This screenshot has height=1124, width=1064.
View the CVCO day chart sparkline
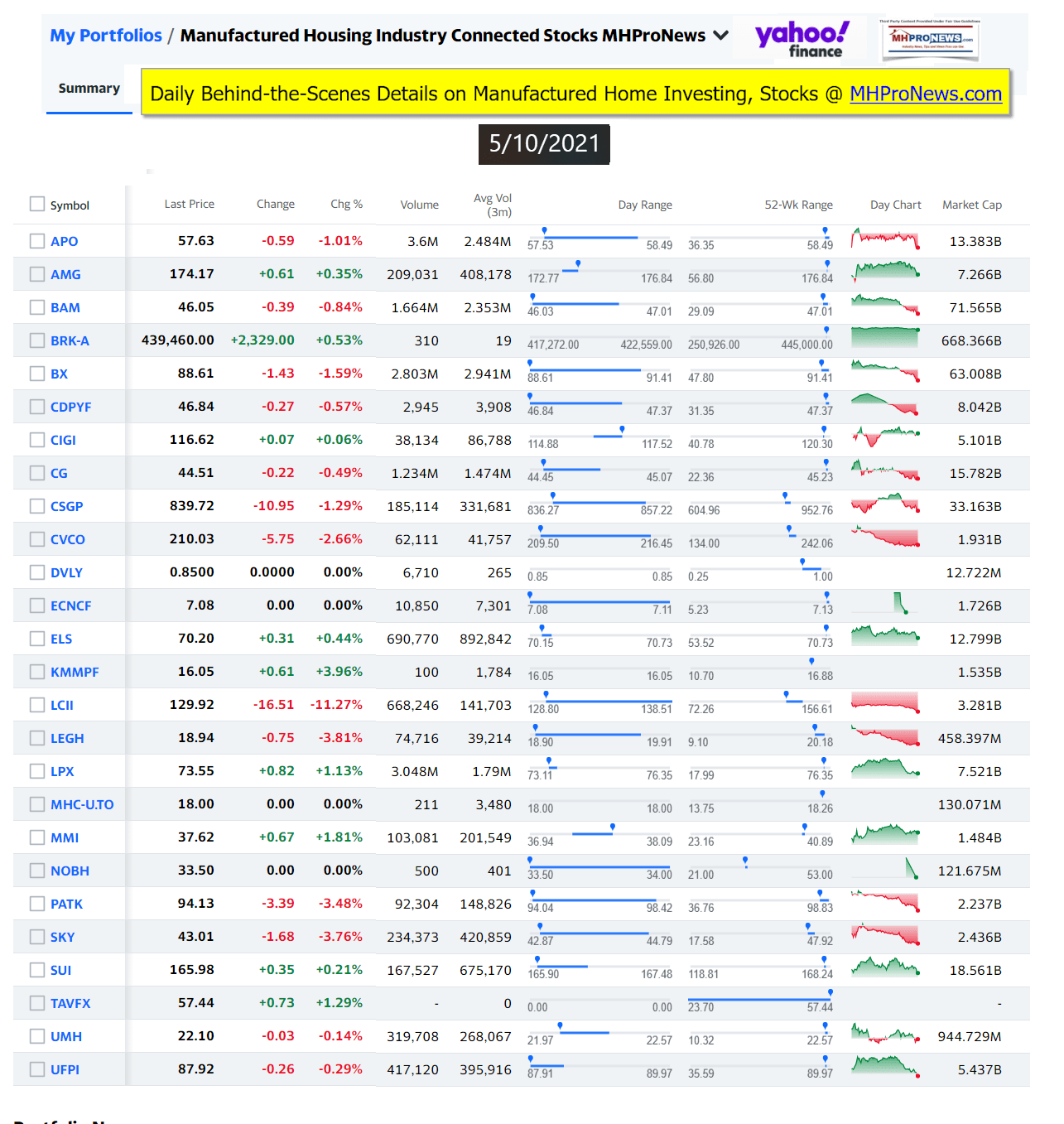coord(885,537)
